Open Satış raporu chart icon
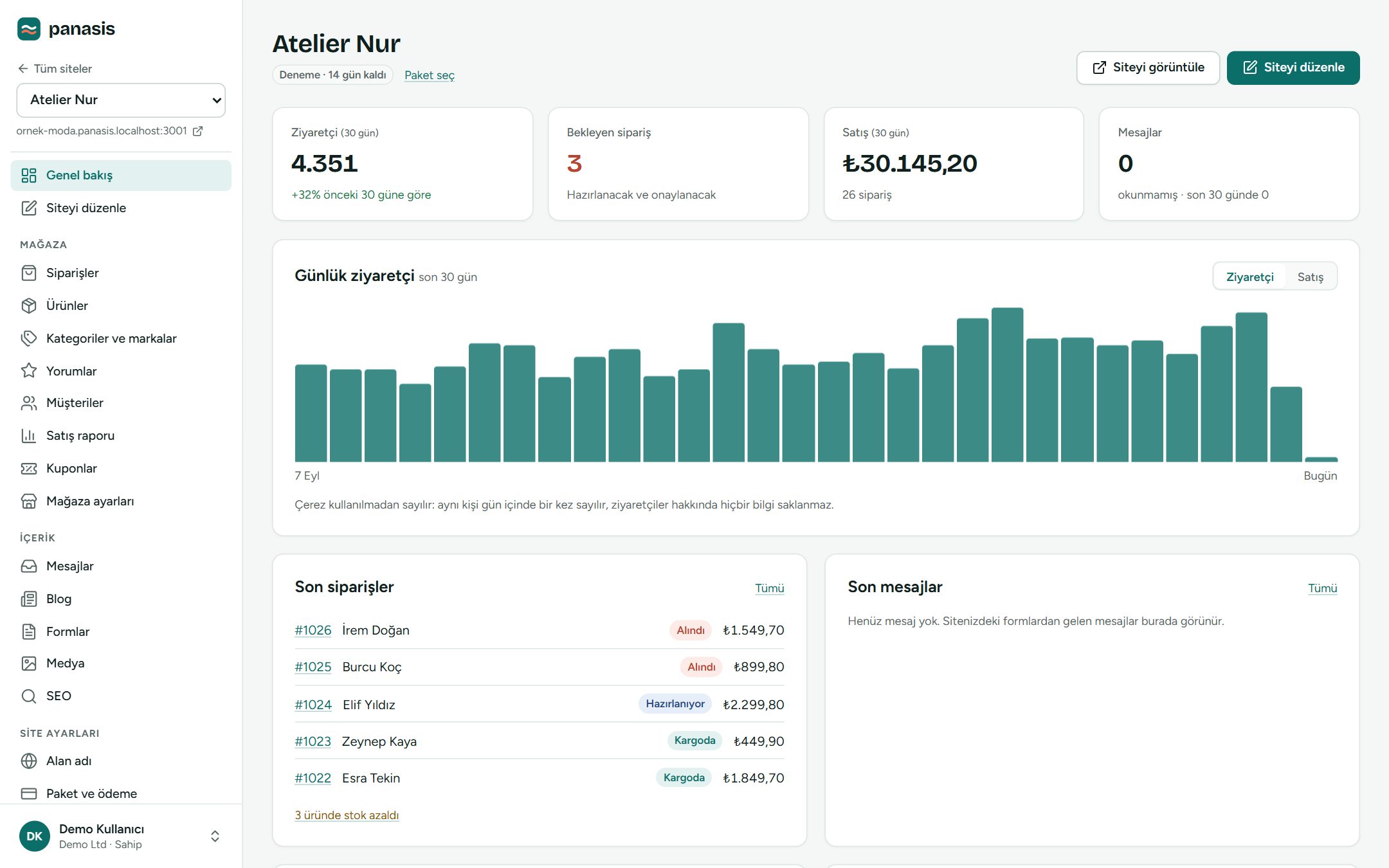This screenshot has width=1389, height=868. point(29,435)
